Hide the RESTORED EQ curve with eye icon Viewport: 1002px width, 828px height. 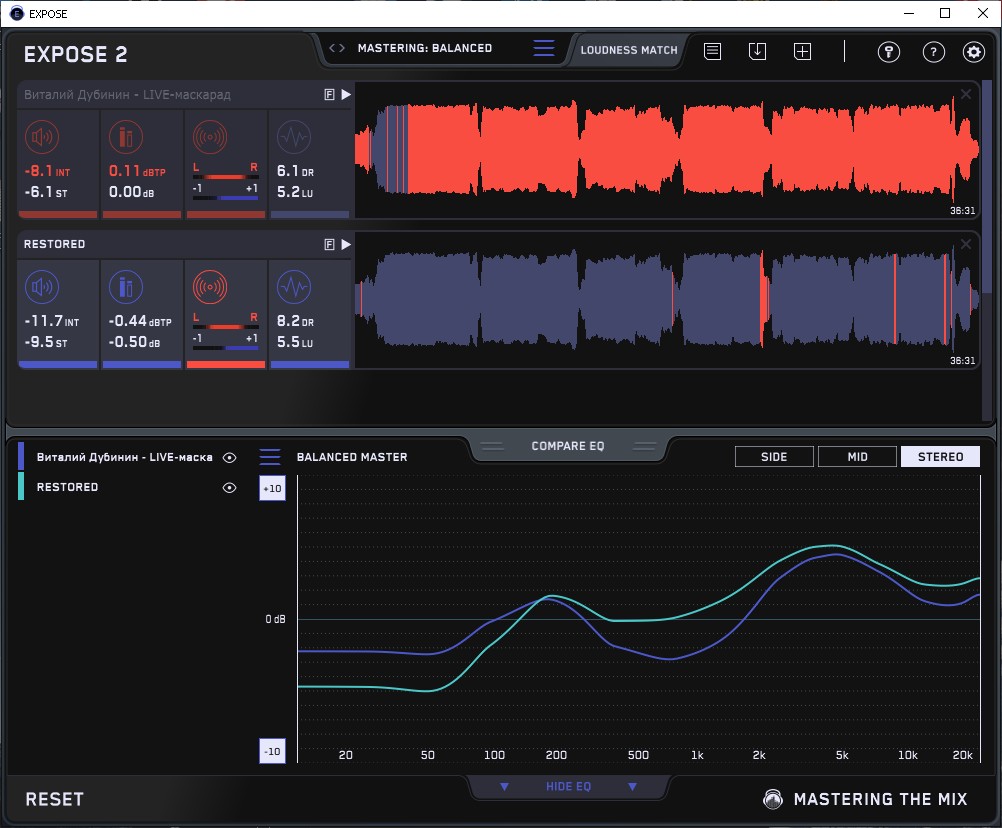click(x=229, y=487)
